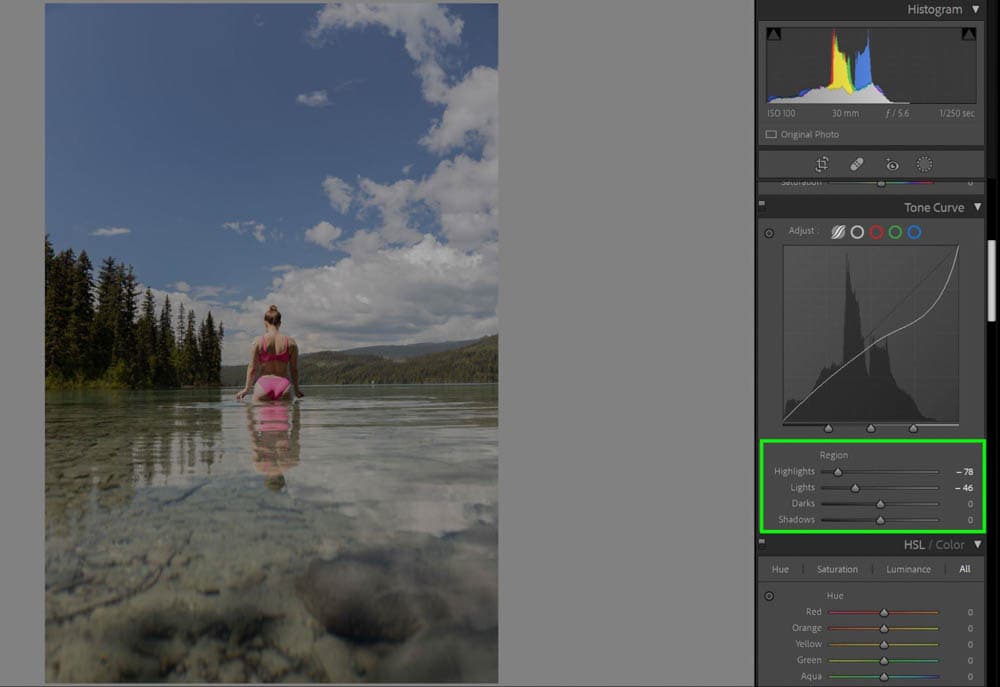The height and width of the screenshot is (687, 1000).
Task: Click the Orange hue slider handle
Action: point(883,628)
